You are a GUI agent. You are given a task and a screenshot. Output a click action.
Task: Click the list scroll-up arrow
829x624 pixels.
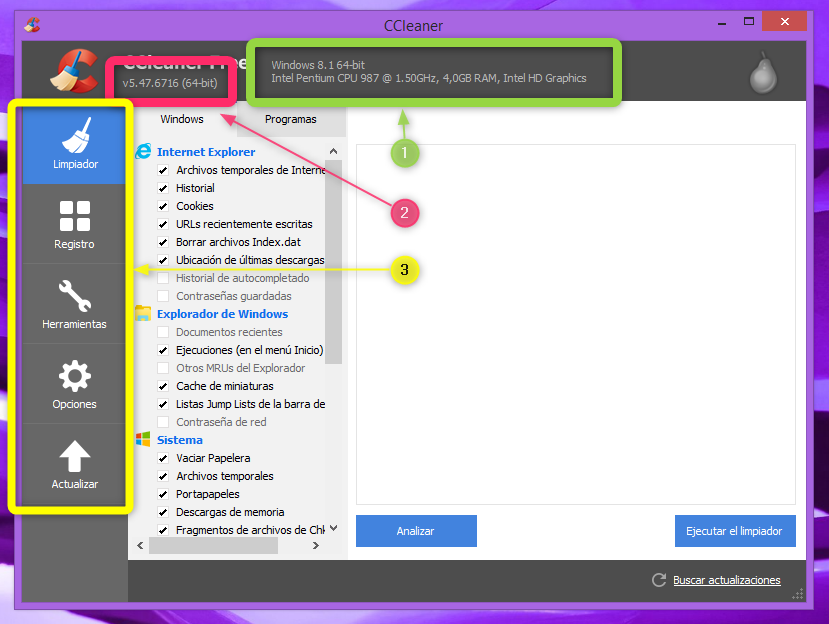(x=334, y=151)
